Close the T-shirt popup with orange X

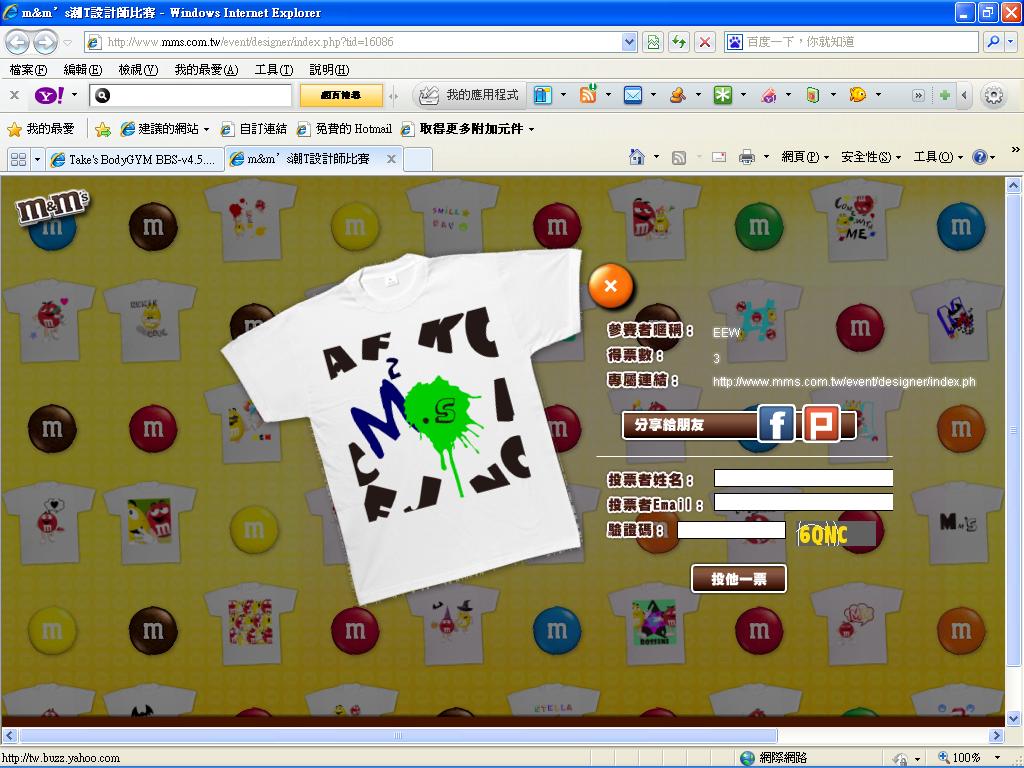click(611, 286)
